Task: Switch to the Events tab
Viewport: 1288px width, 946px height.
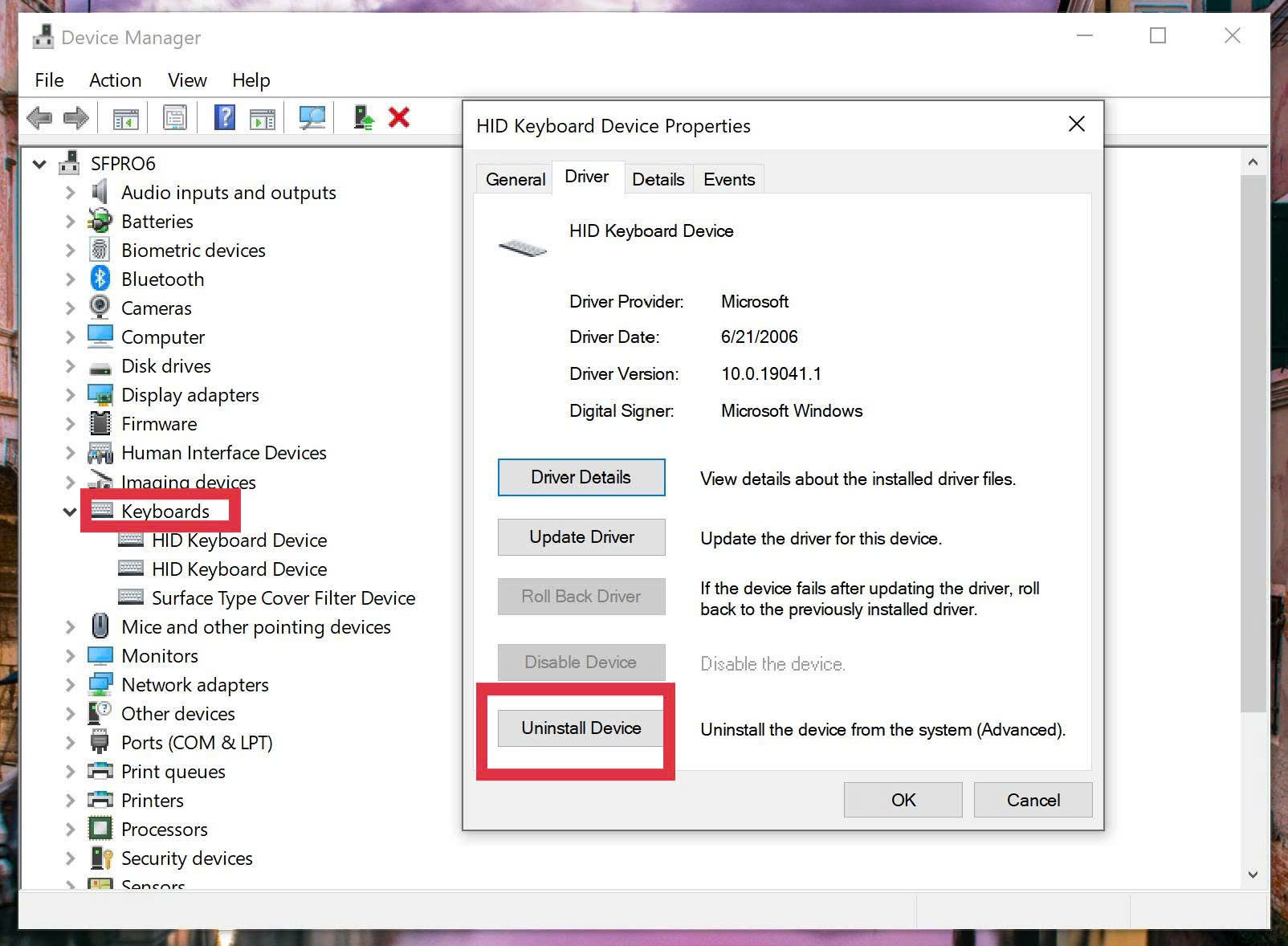Action: 728,179
